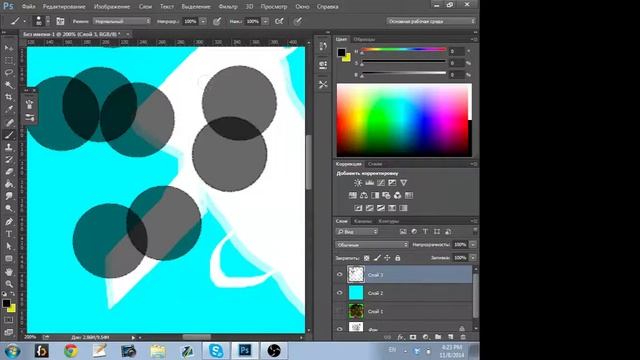The image size is (640, 360).
Task: Open the brush blend mode dropdown
Action: click(x=122, y=21)
